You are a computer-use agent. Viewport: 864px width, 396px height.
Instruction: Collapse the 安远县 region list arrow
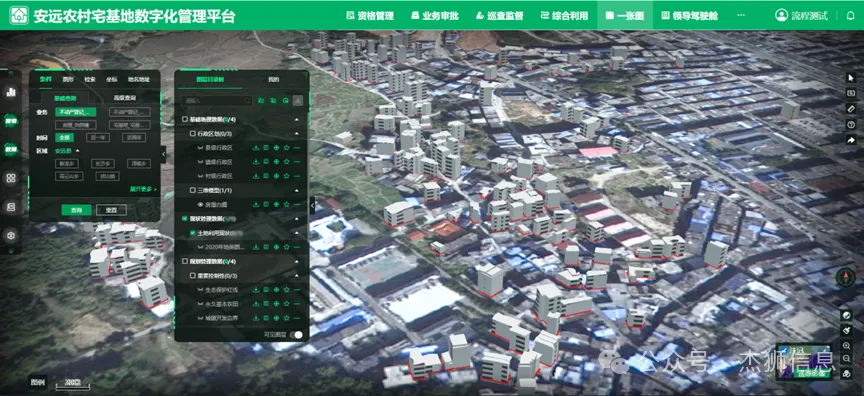pos(78,150)
